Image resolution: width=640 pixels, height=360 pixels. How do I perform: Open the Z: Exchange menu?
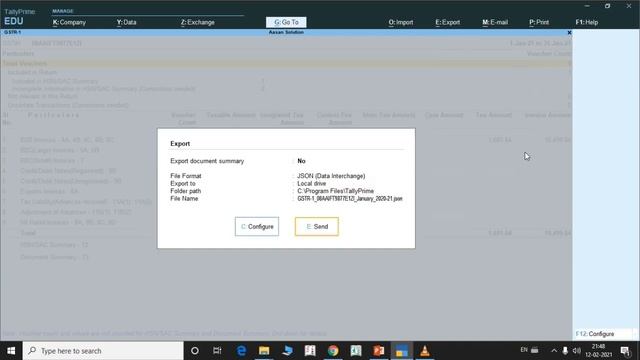pos(198,22)
